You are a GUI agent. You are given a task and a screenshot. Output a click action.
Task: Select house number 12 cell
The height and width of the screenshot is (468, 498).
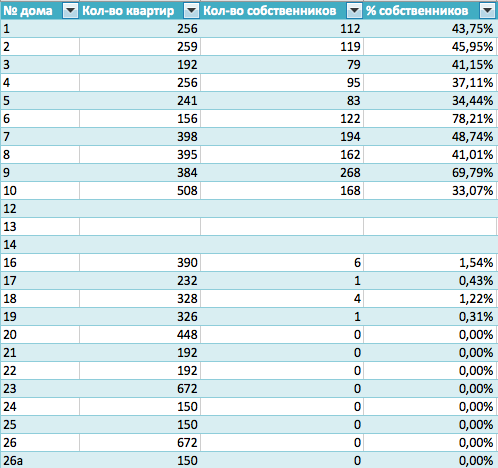(40, 209)
